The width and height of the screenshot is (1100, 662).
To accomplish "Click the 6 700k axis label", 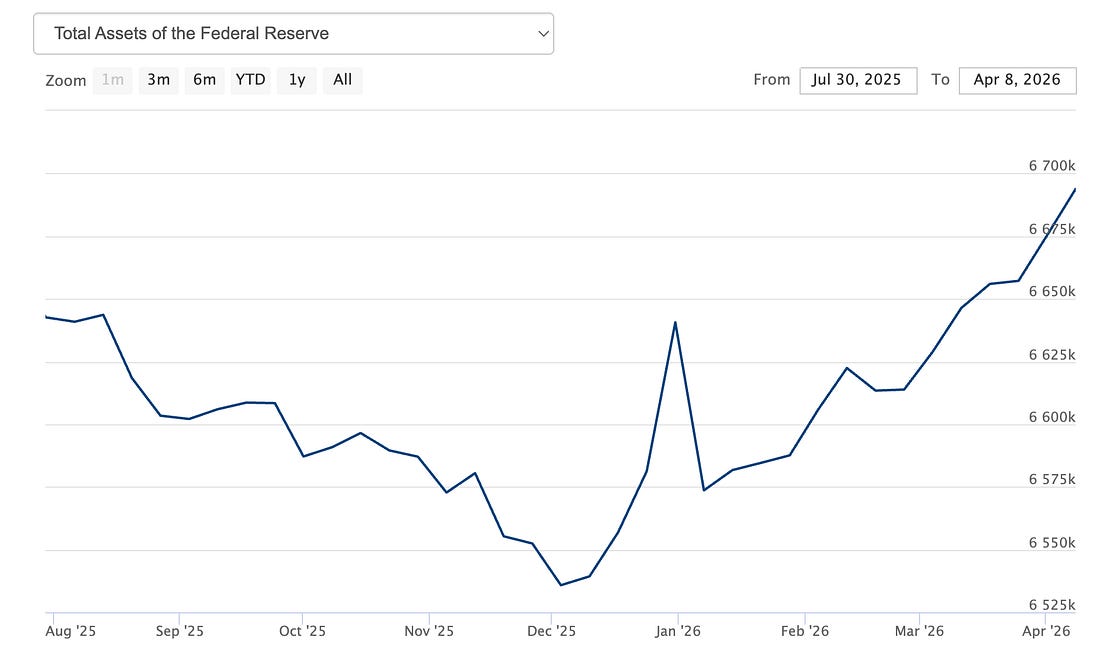I will tap(1052, 166).
